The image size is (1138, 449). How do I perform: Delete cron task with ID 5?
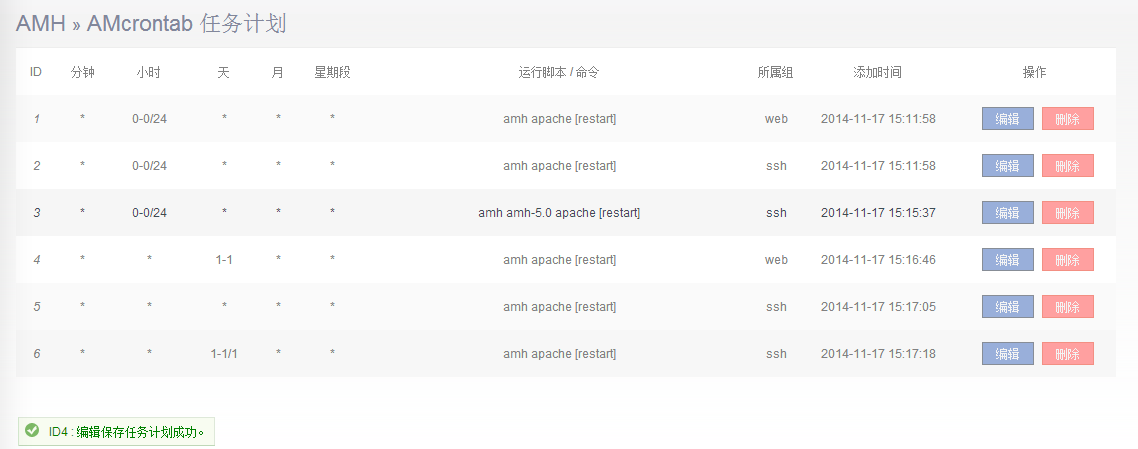(x=1067, y=307)
